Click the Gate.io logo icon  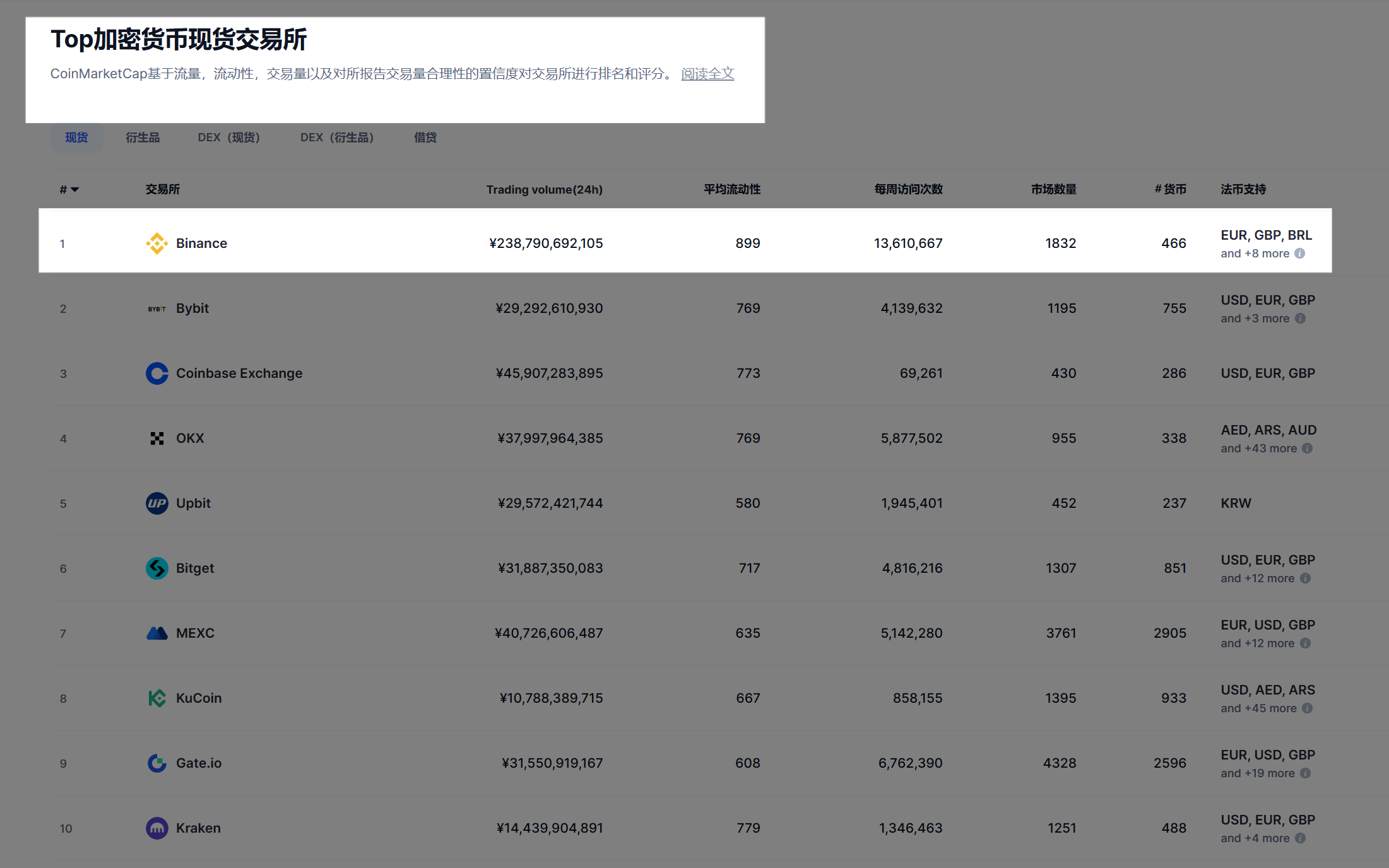157,763
